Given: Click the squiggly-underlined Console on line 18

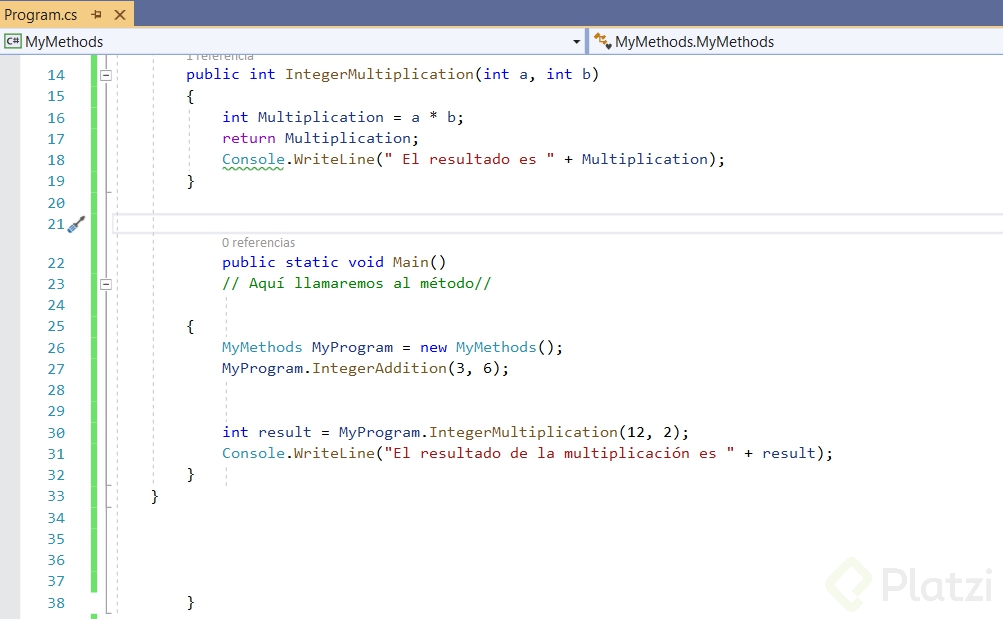Looking at the screenshot, I should point(253,159).
